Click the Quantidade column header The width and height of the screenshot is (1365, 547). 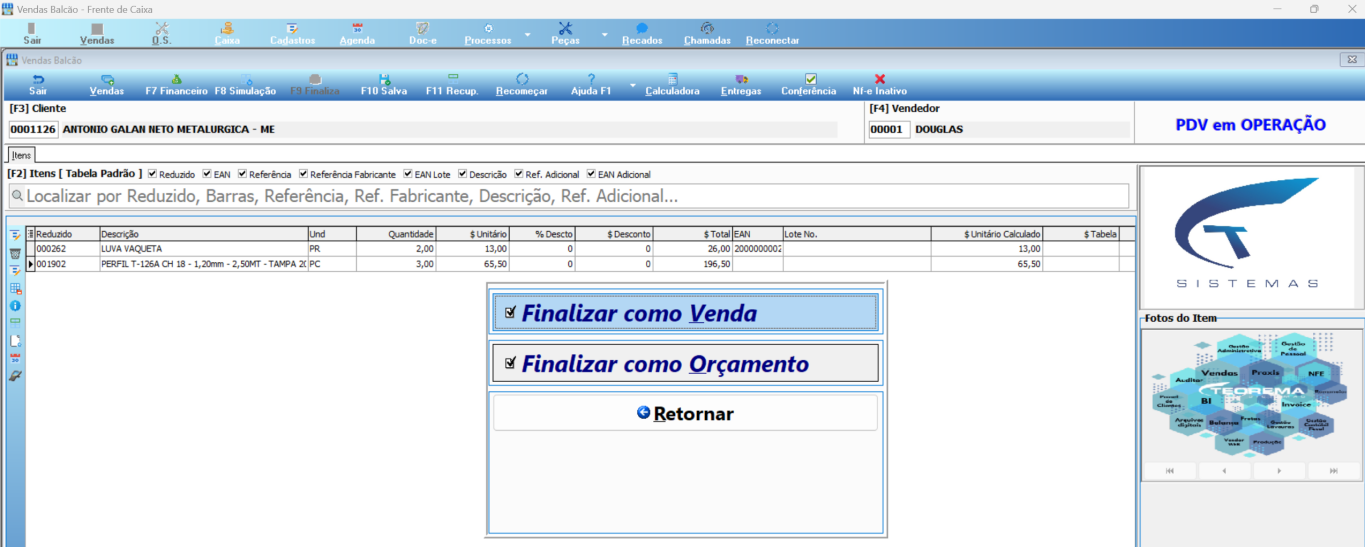pos(396,234)
